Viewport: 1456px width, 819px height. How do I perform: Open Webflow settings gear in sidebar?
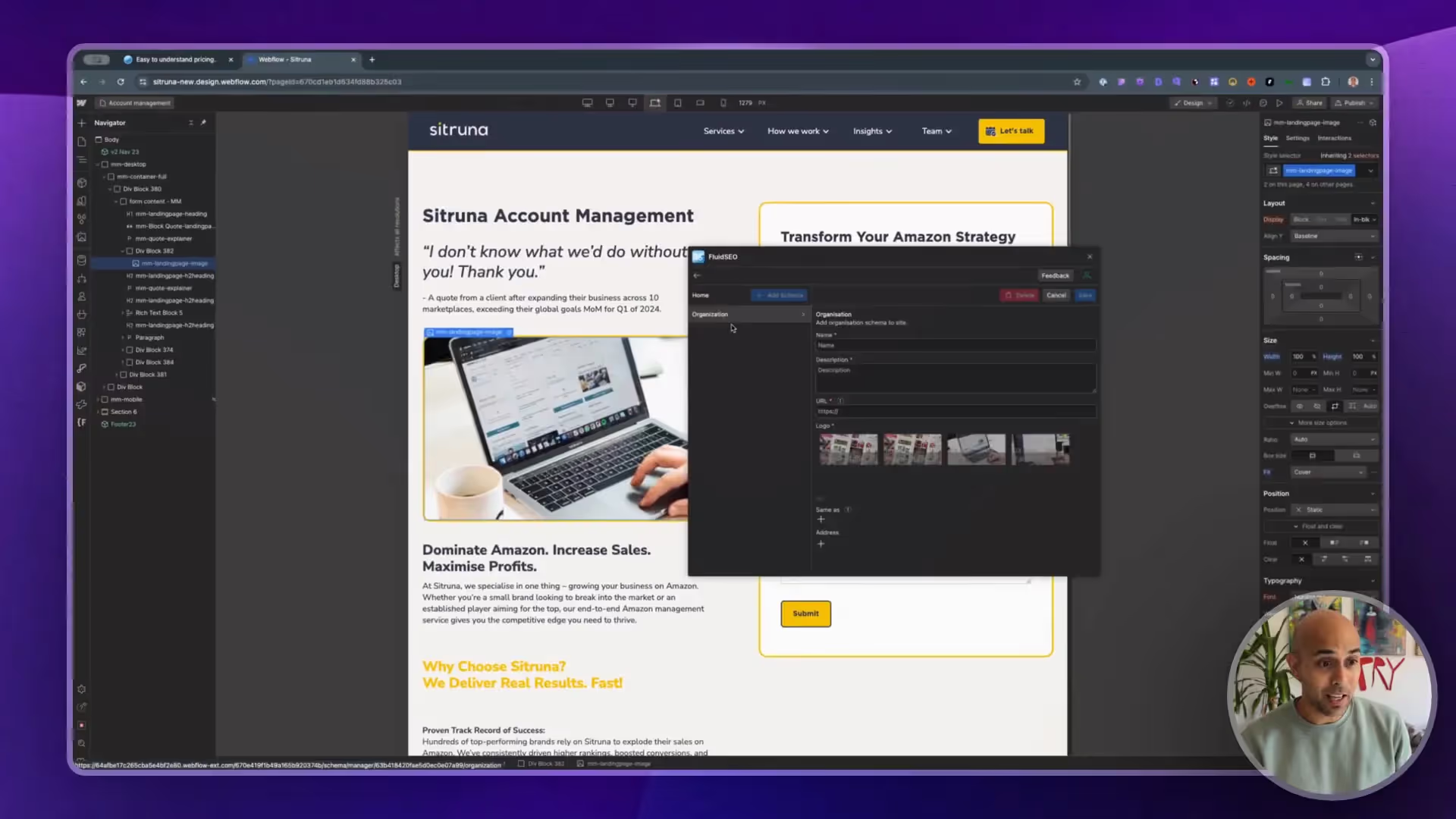(82, 689)
